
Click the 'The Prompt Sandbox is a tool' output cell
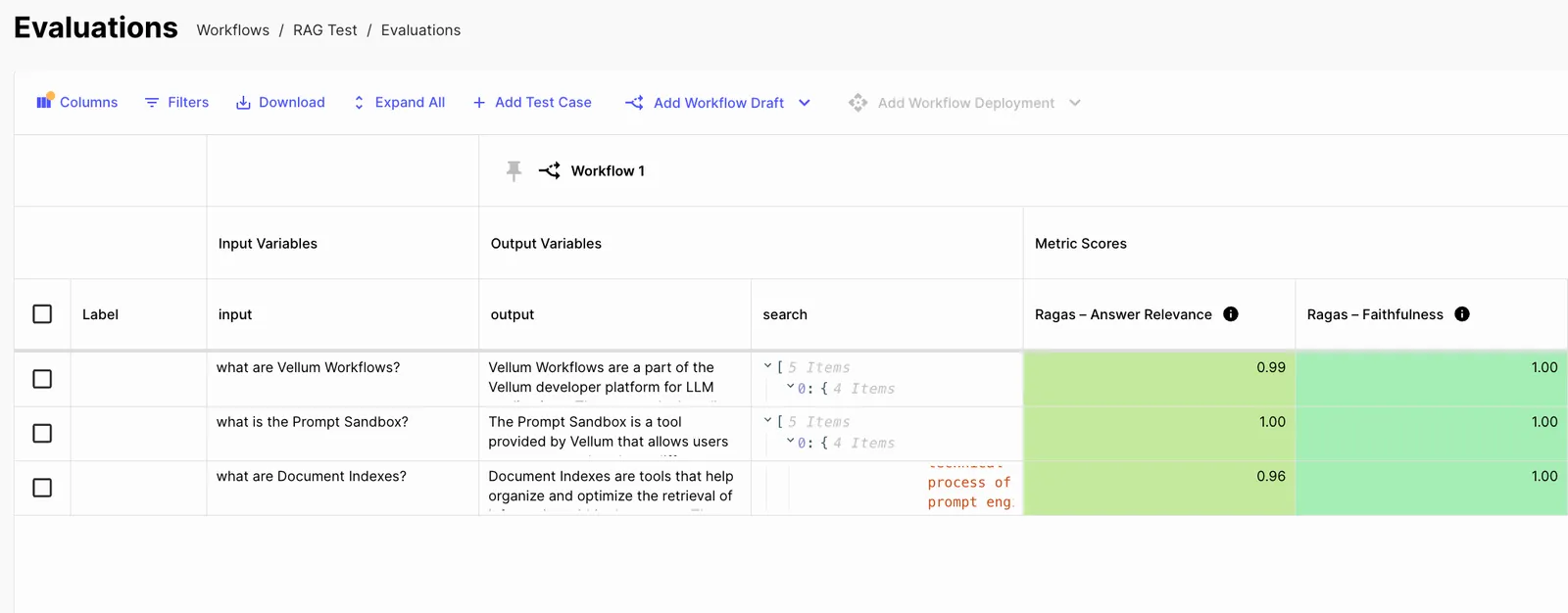click(614, 434)
